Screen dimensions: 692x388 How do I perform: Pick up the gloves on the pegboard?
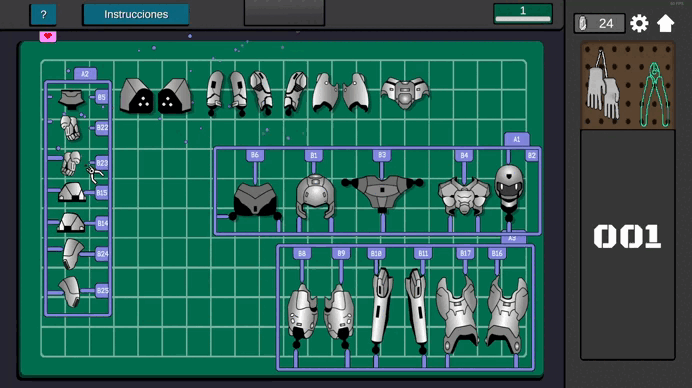tap(603, 86)
